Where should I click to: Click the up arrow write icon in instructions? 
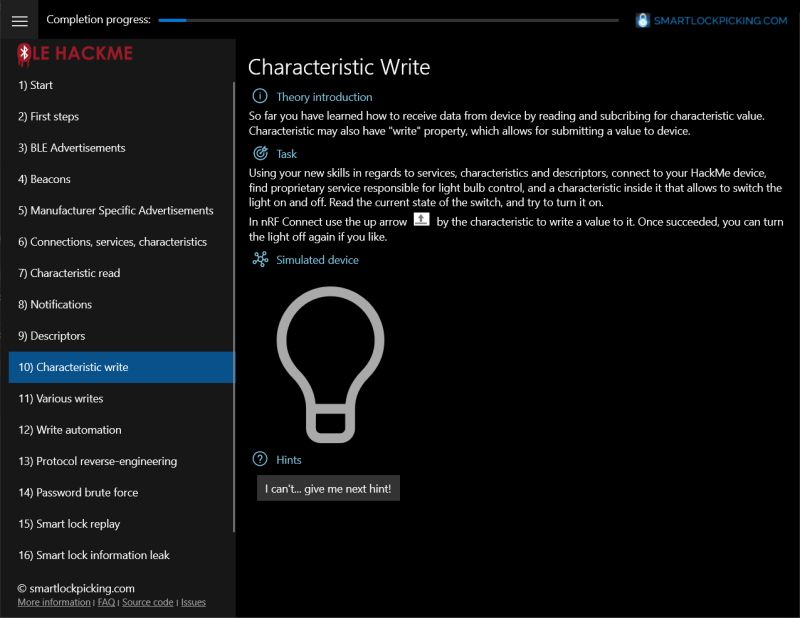click(420, 220)
